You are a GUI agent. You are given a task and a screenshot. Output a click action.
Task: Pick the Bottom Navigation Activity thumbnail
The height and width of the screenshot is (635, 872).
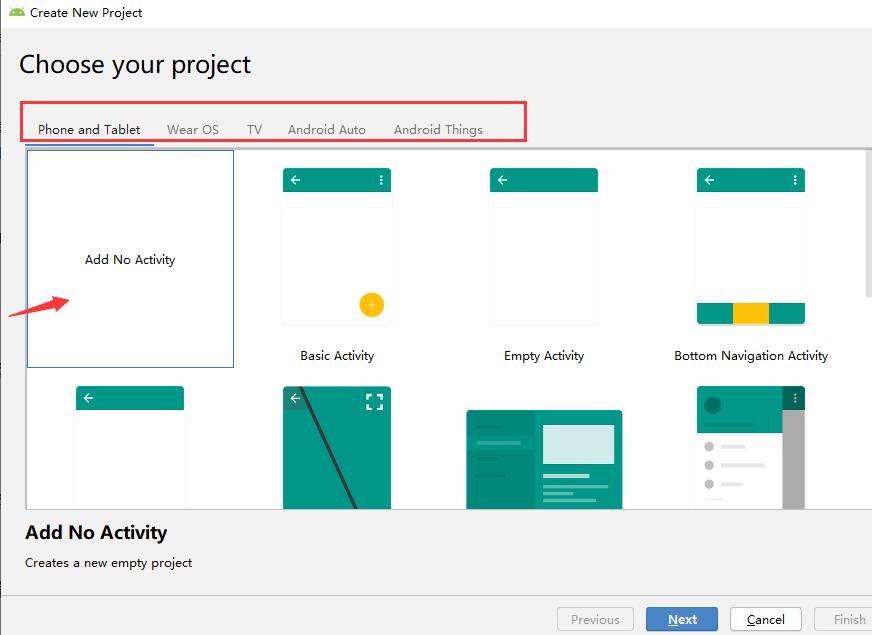click(751, 246)
